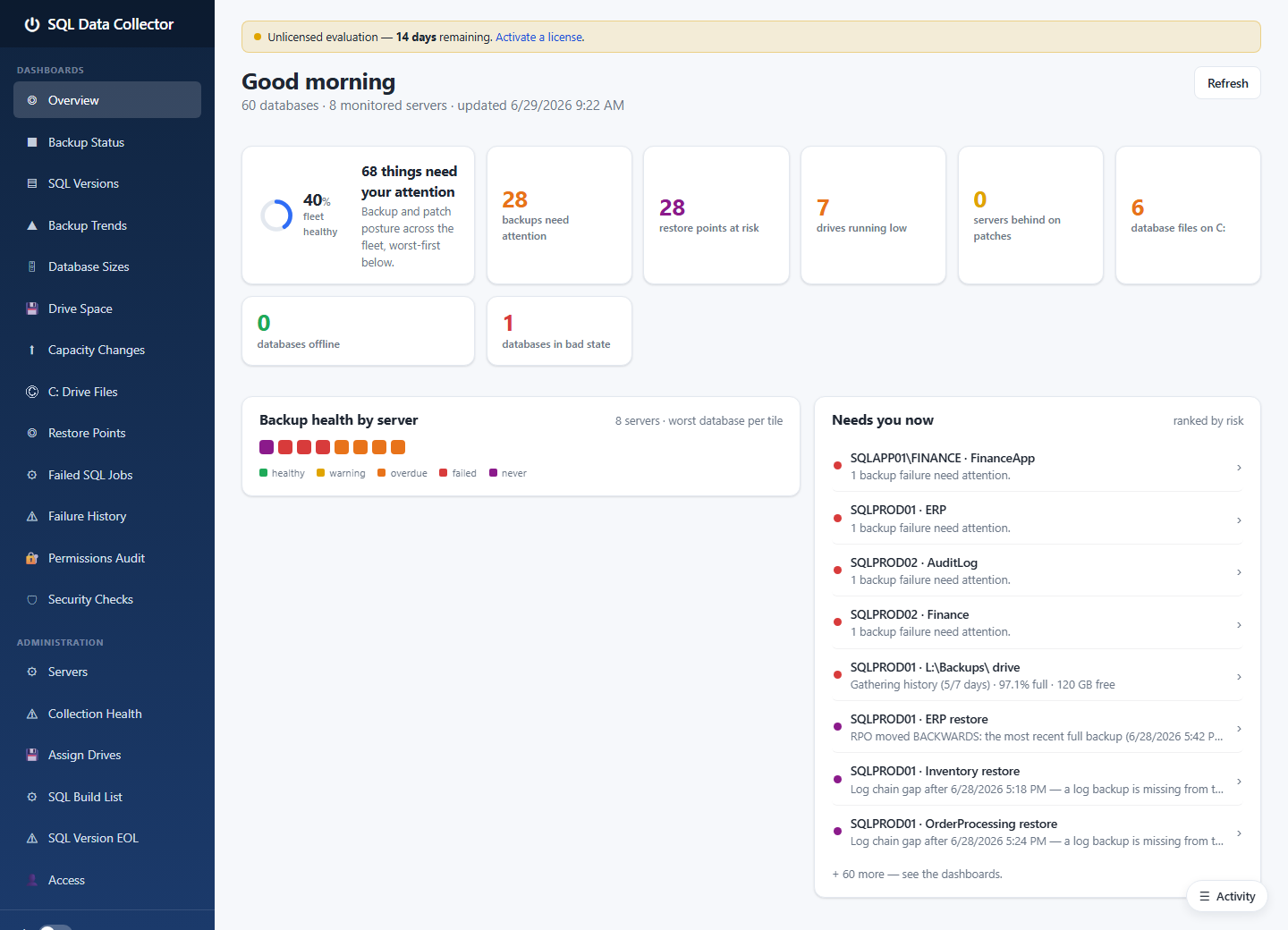This screenshot has height=930, width=1288.
Task: Click the '1 databases in bad state' card
Action: coord(559,331)
